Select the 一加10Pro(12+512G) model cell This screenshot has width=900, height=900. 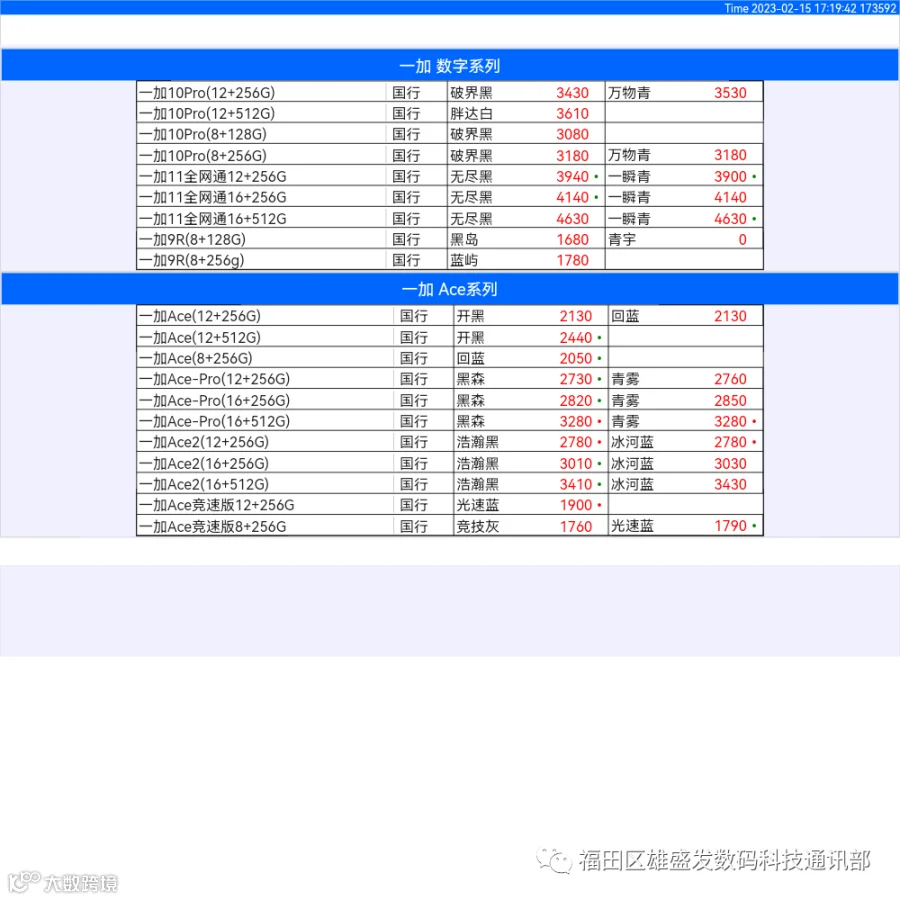(x=261, y=113)
